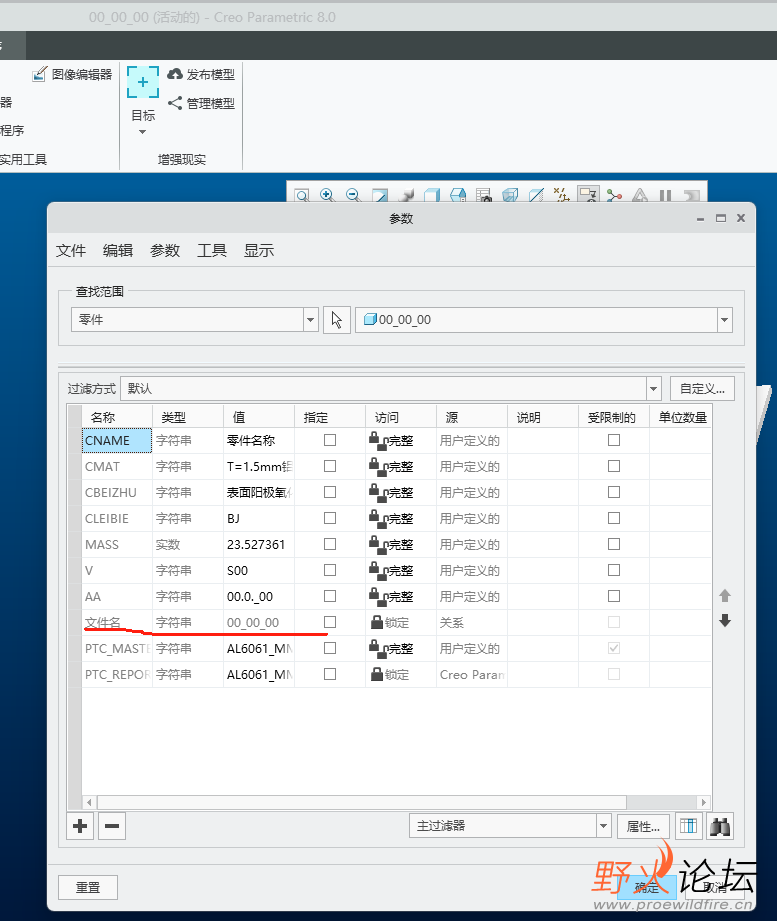The height and width of the screenshot is (921, 777).
Task: Open the 文件 menu in parameters dialog
Action: (x=71, y=251)
